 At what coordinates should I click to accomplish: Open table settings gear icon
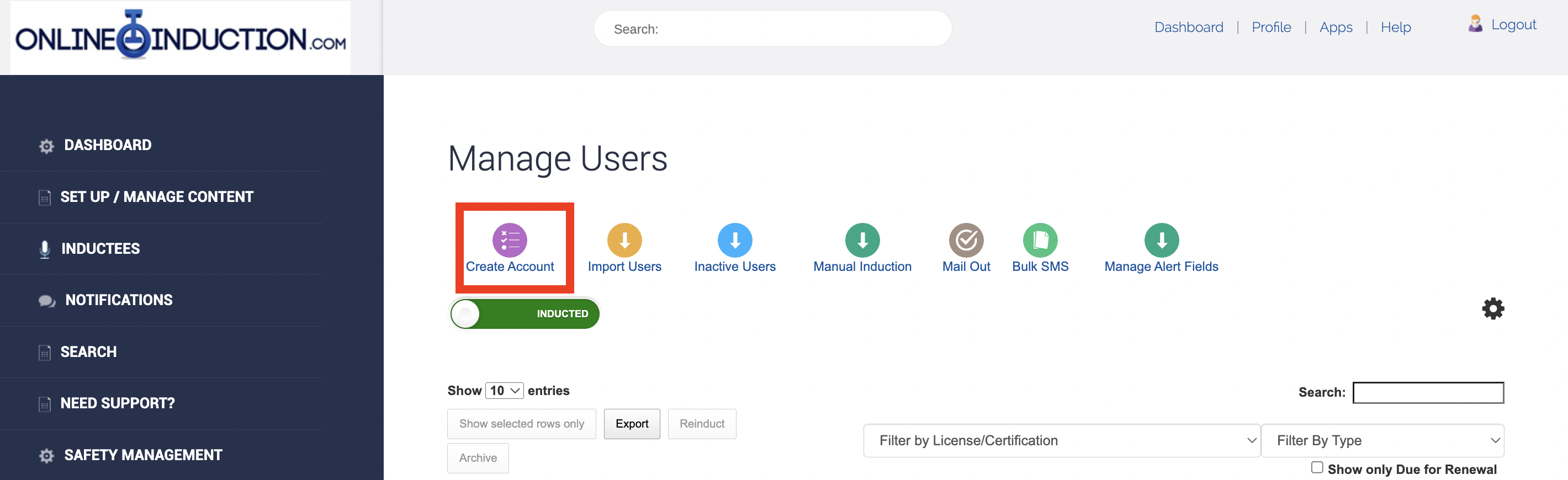point(1492,308)
